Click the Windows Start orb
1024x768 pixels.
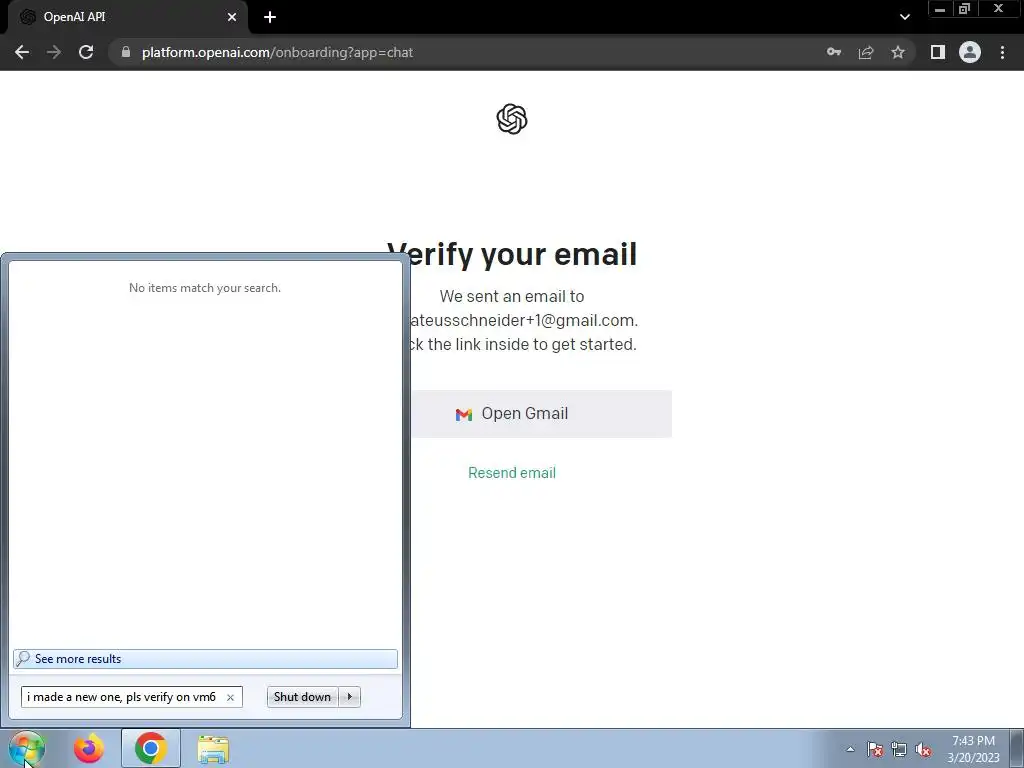pyautogui.click(x=26, y=749)
